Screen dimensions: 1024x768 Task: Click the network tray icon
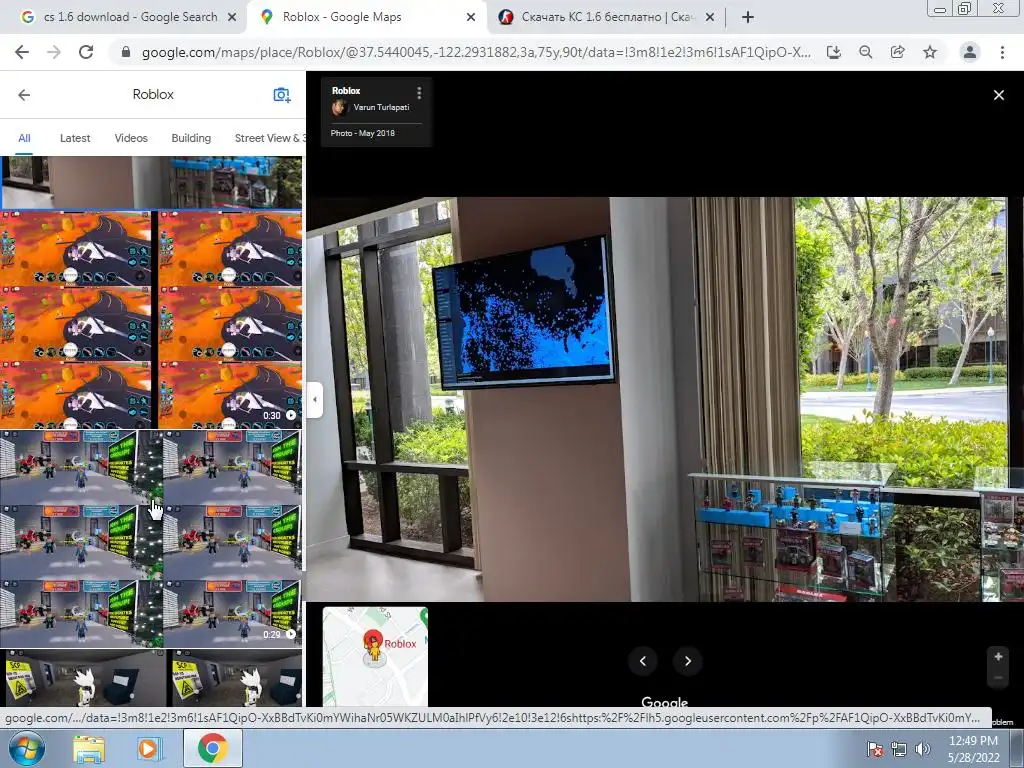tap(899, 749)
